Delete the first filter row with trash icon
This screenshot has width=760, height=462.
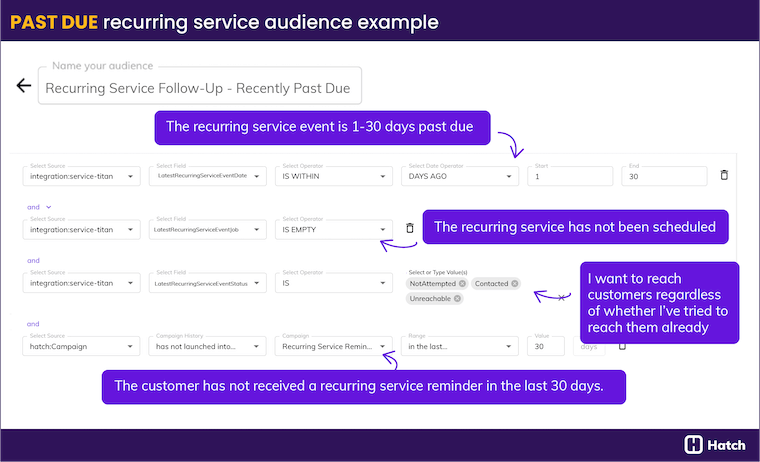724,175
